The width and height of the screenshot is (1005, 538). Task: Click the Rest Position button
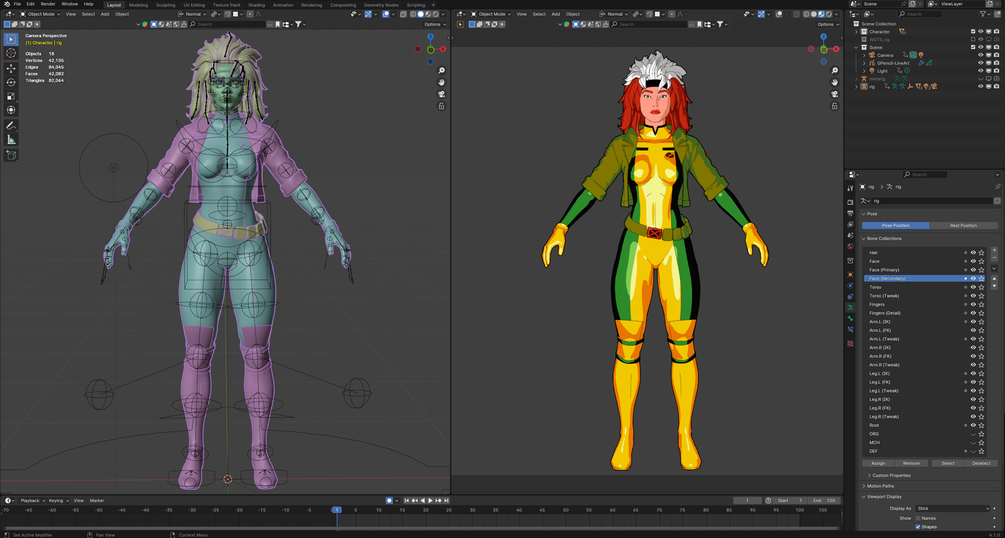coord(963,226)
